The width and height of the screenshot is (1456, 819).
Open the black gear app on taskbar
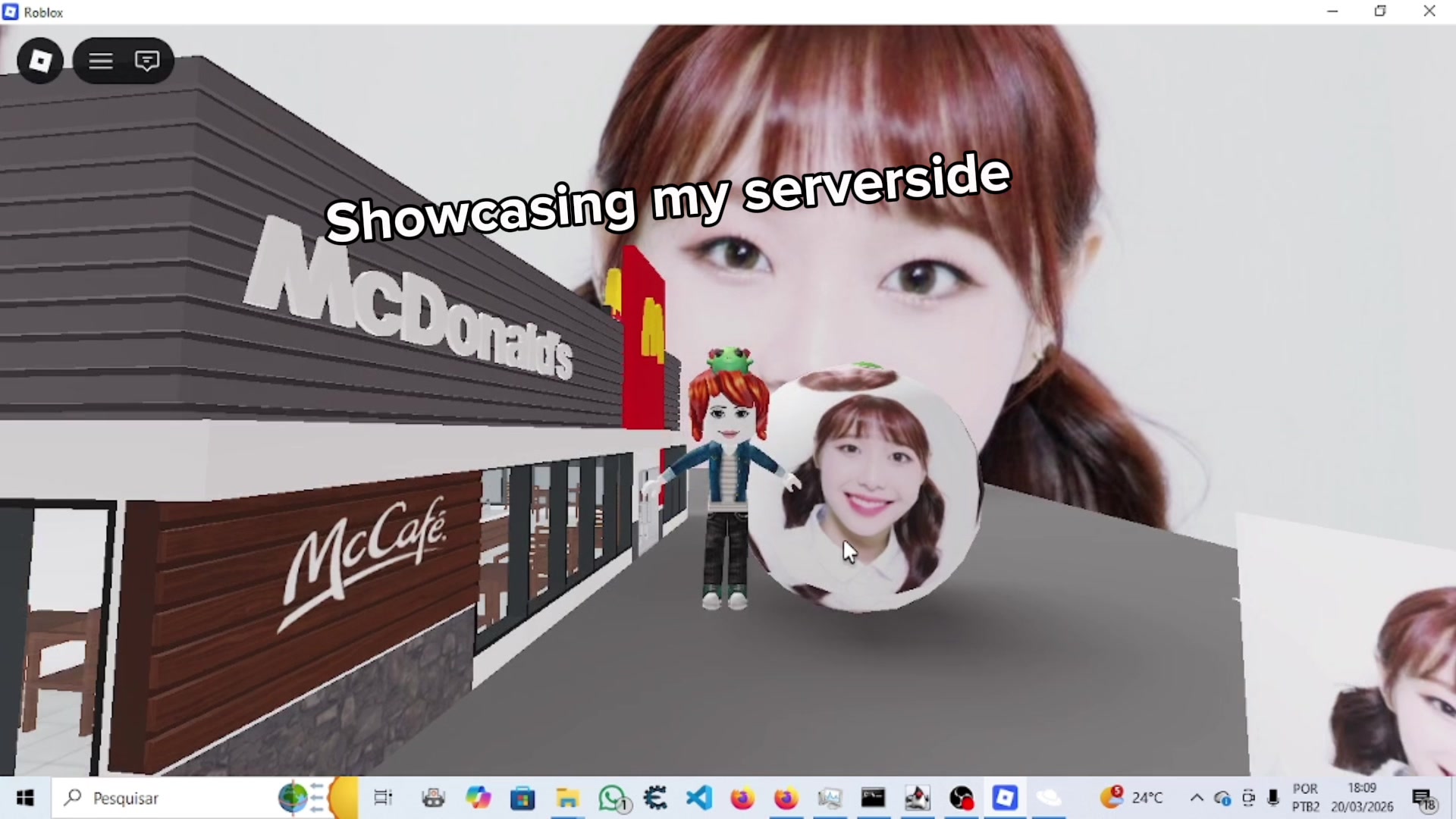pos(654,798)
